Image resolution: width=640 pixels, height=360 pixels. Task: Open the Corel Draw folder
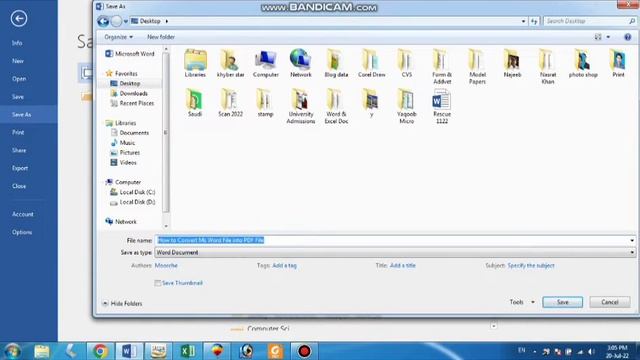(x=371, y=63)
